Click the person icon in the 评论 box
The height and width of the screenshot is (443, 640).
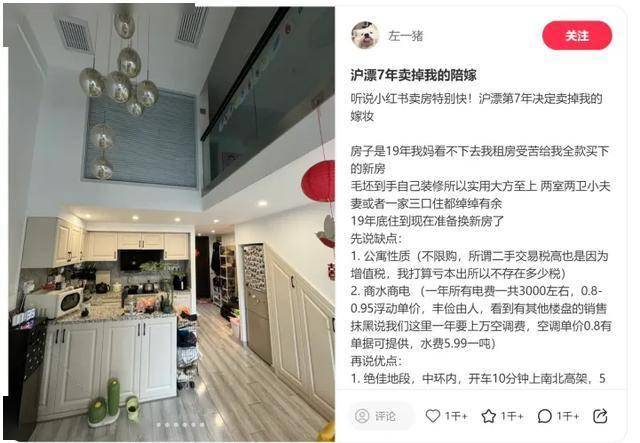click(362, 416)
